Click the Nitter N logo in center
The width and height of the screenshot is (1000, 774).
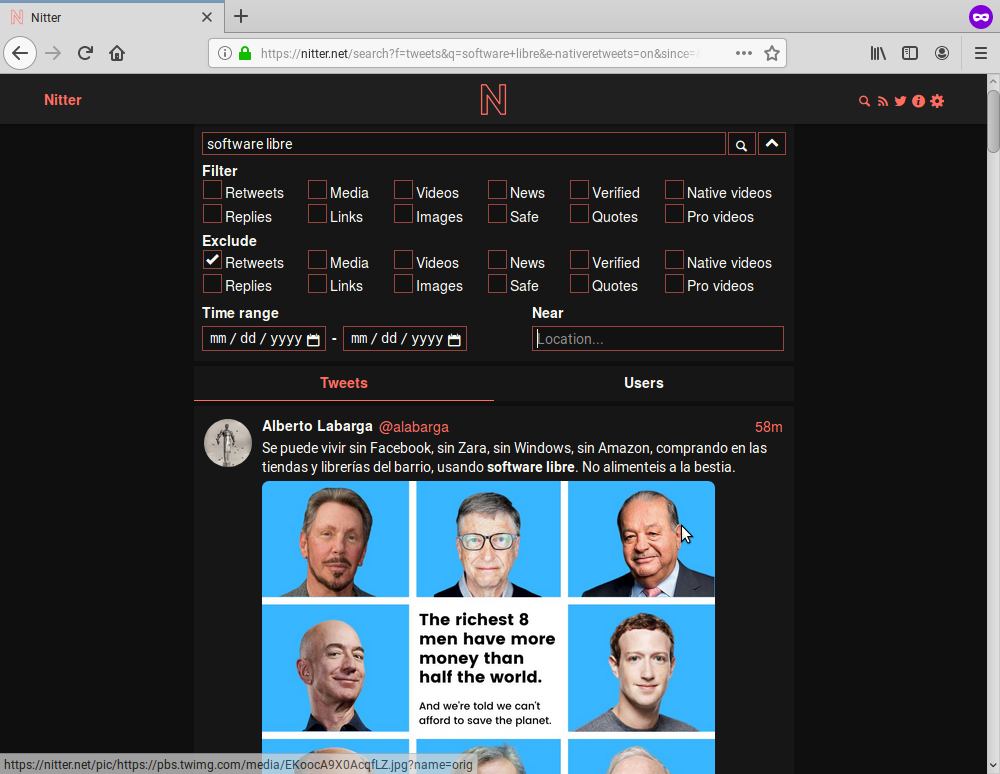click(x=493, y=100)
